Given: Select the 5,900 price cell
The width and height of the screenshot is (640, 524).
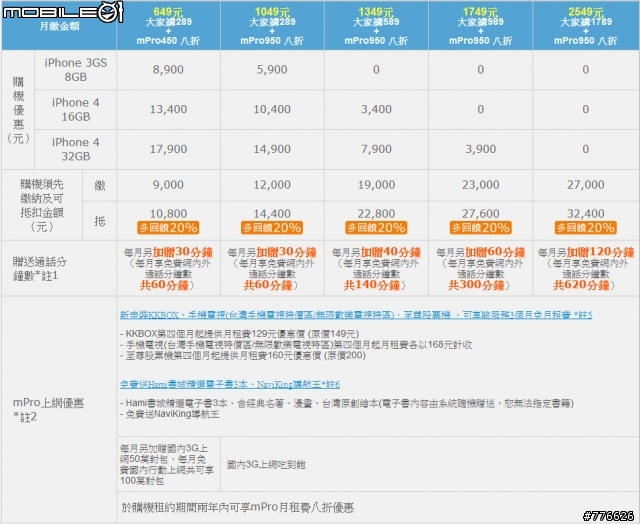Looking at the screenshot, I should 272,70.
